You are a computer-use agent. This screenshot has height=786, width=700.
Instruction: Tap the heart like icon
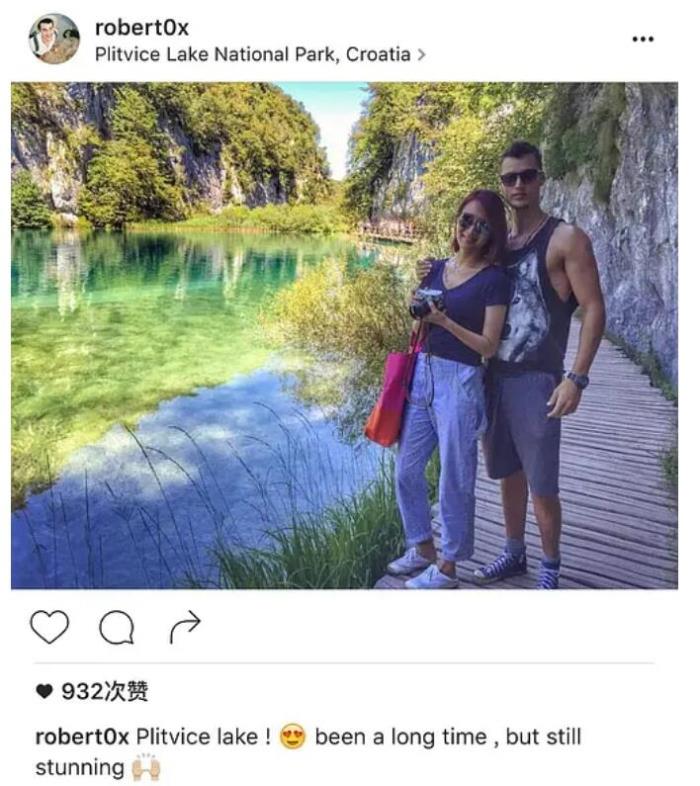tap(49, 627)
